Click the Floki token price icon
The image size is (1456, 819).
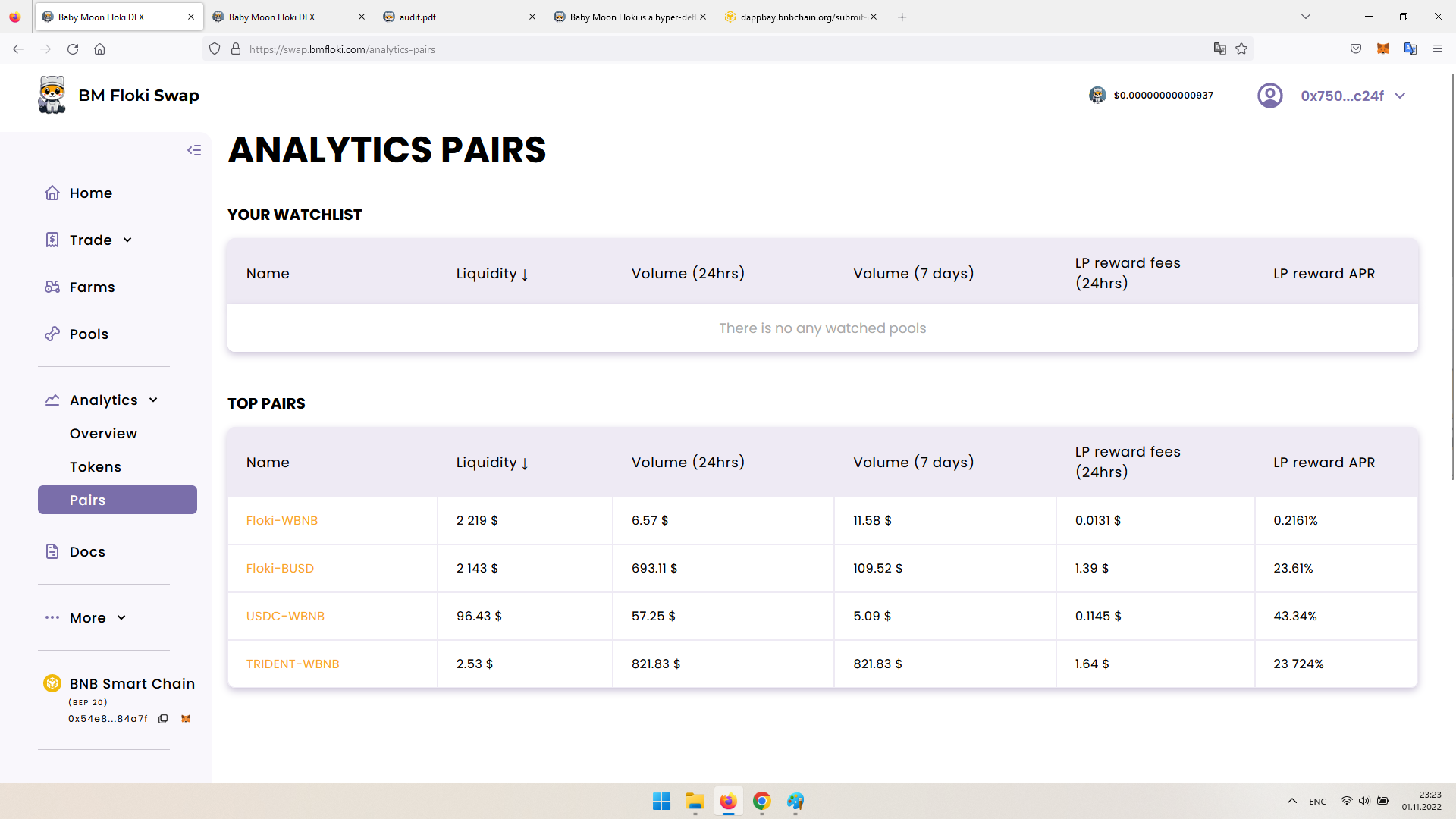point(1097,95)
